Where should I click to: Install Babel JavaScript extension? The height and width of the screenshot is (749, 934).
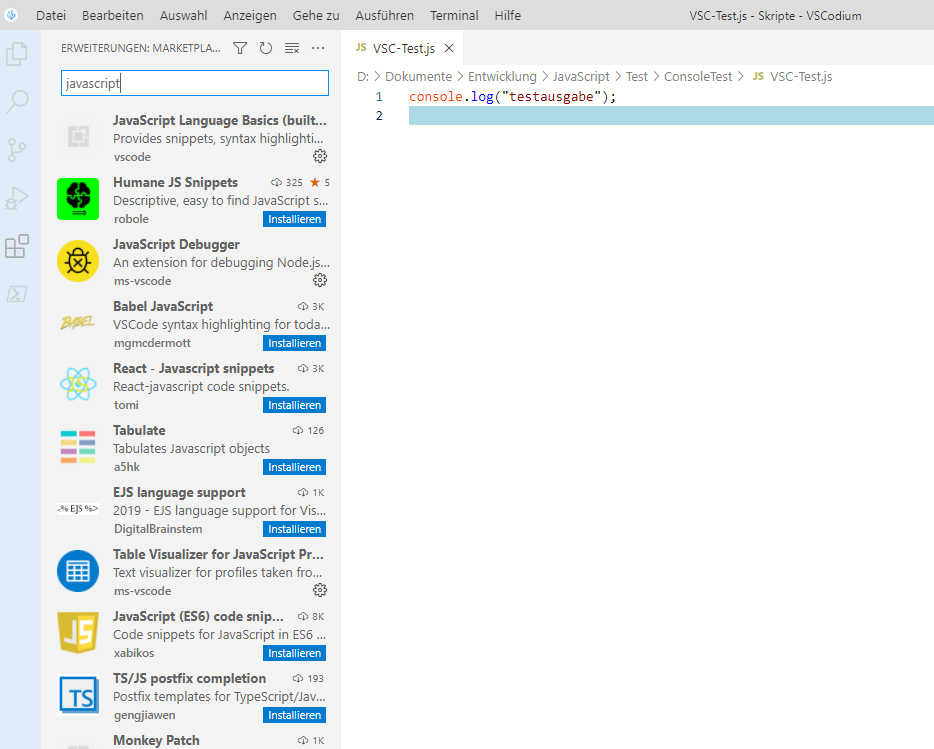pos(294,343)
